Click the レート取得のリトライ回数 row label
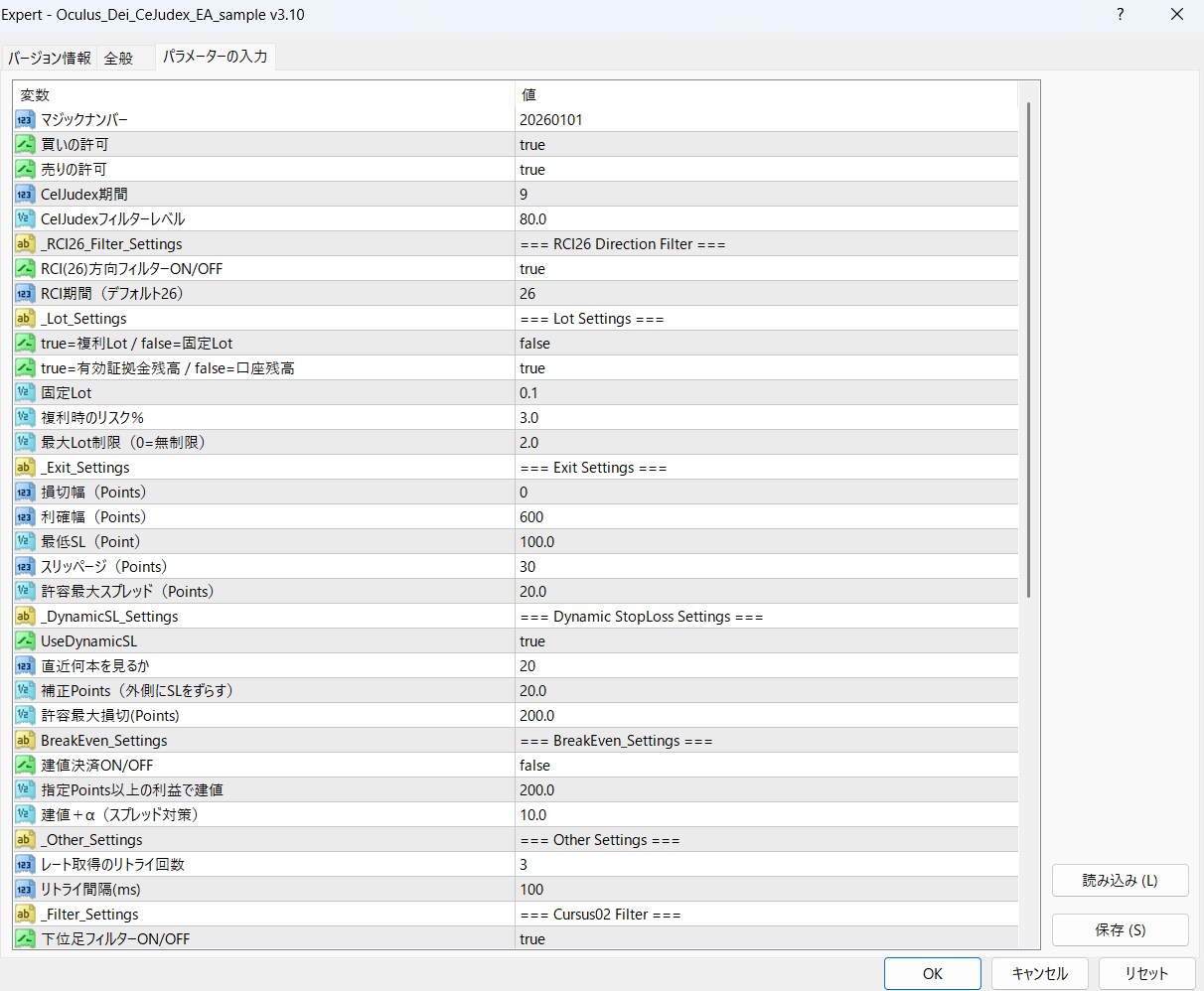Image resolution: width=1204 pixels, height=991 pixels. [113, 865]
